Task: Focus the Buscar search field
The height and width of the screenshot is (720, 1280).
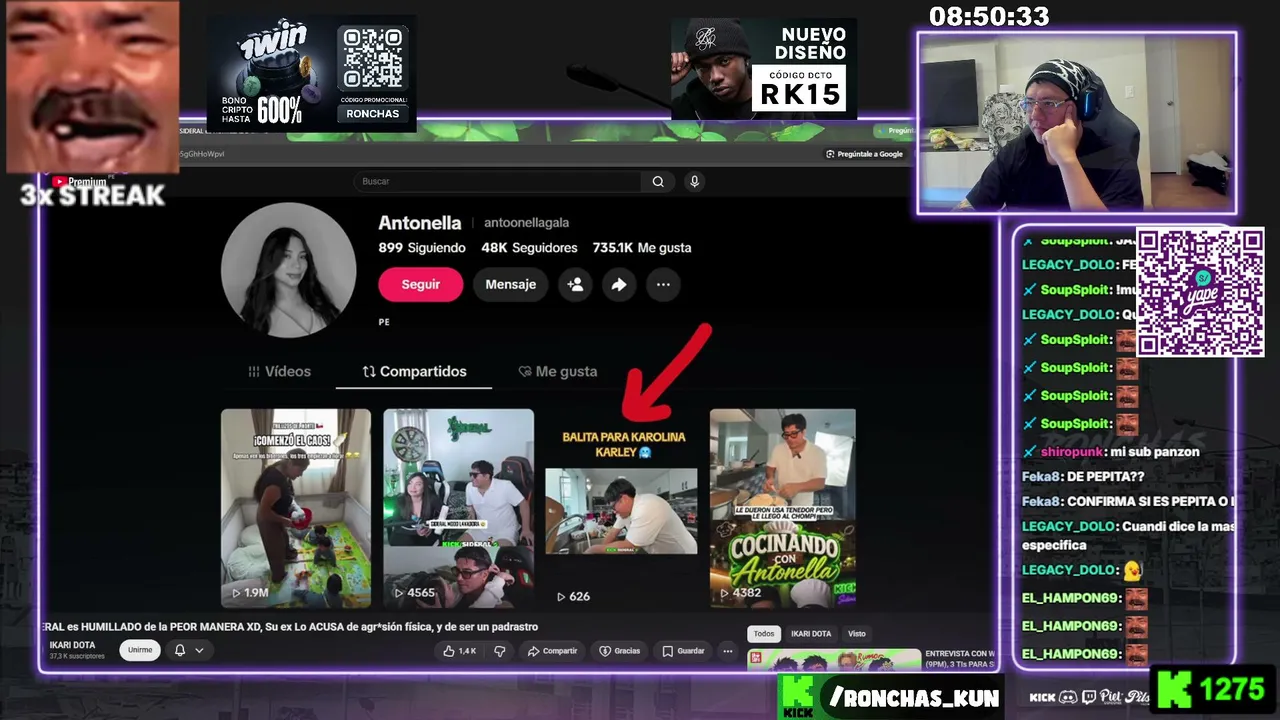Action: coord(500,181)
